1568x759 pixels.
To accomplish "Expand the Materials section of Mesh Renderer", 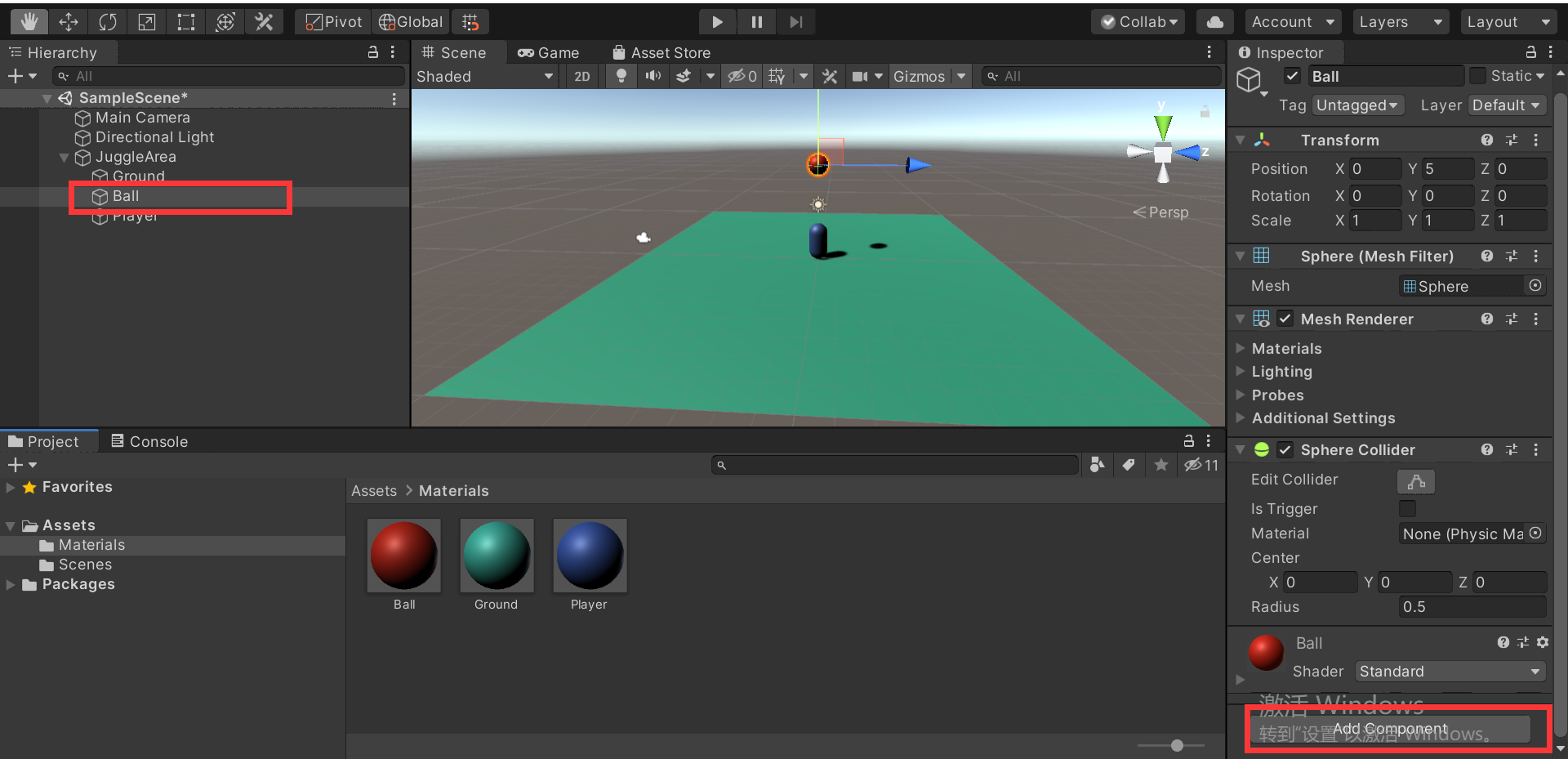I will (1241, 348).
